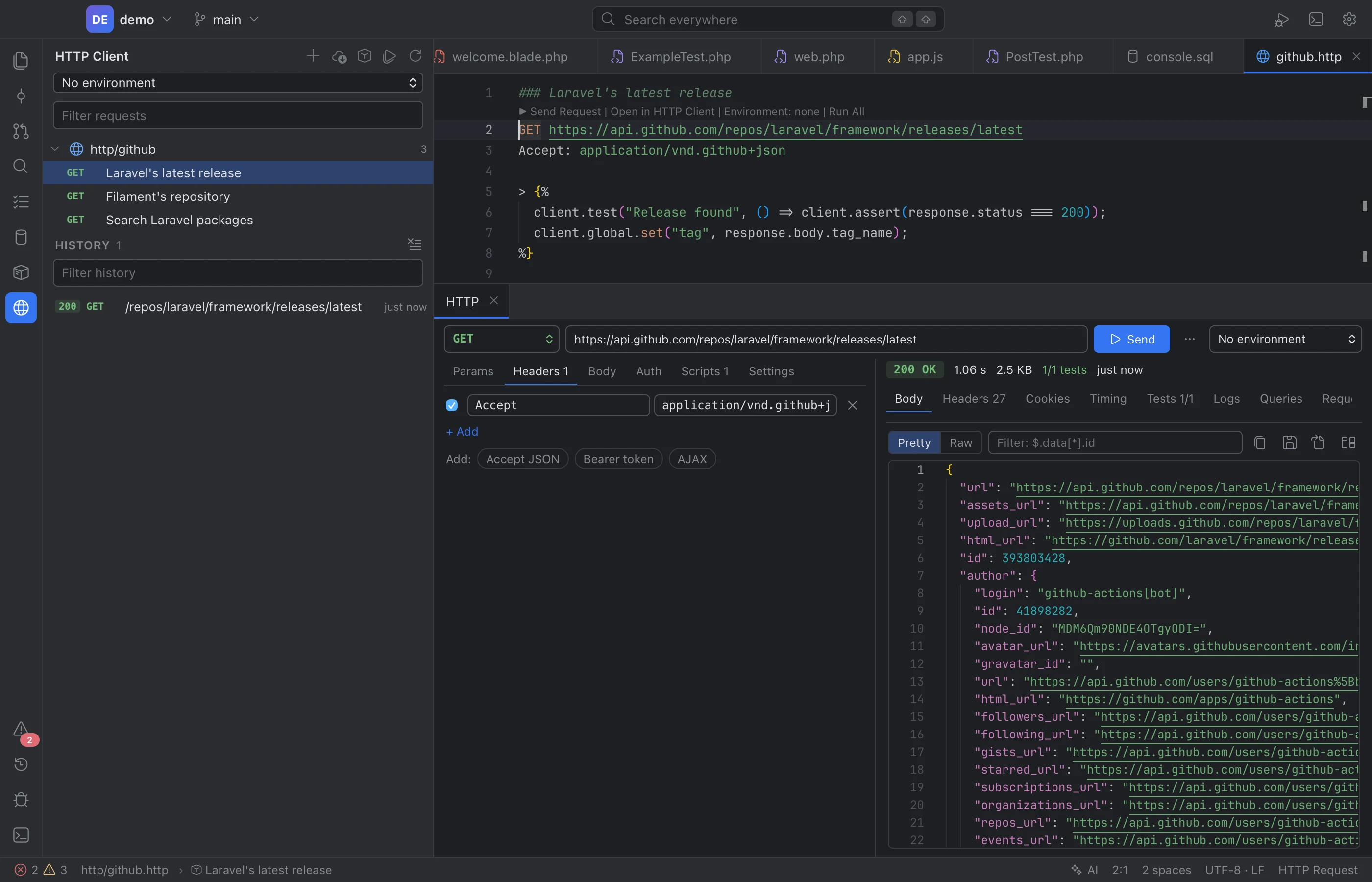The height and width of the screenshot is (882, 1372).
Task: Open the No environment dropdown in HTTP Client panel
Action: (238, 82)
